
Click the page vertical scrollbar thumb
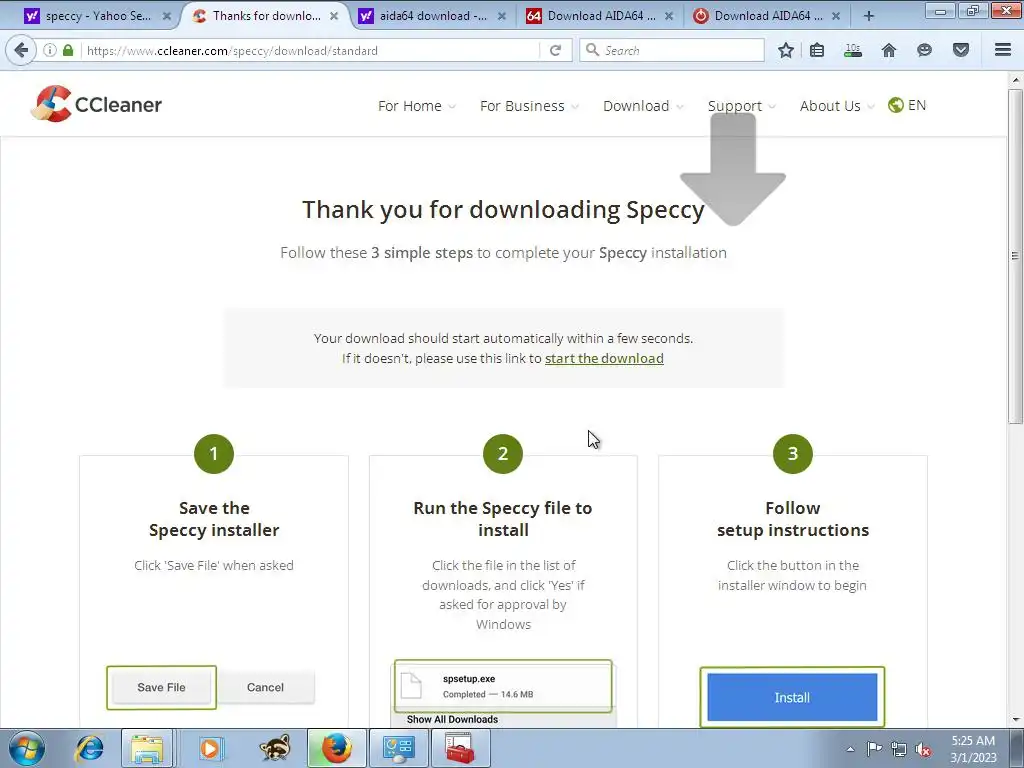click(x=1015, y=256)
